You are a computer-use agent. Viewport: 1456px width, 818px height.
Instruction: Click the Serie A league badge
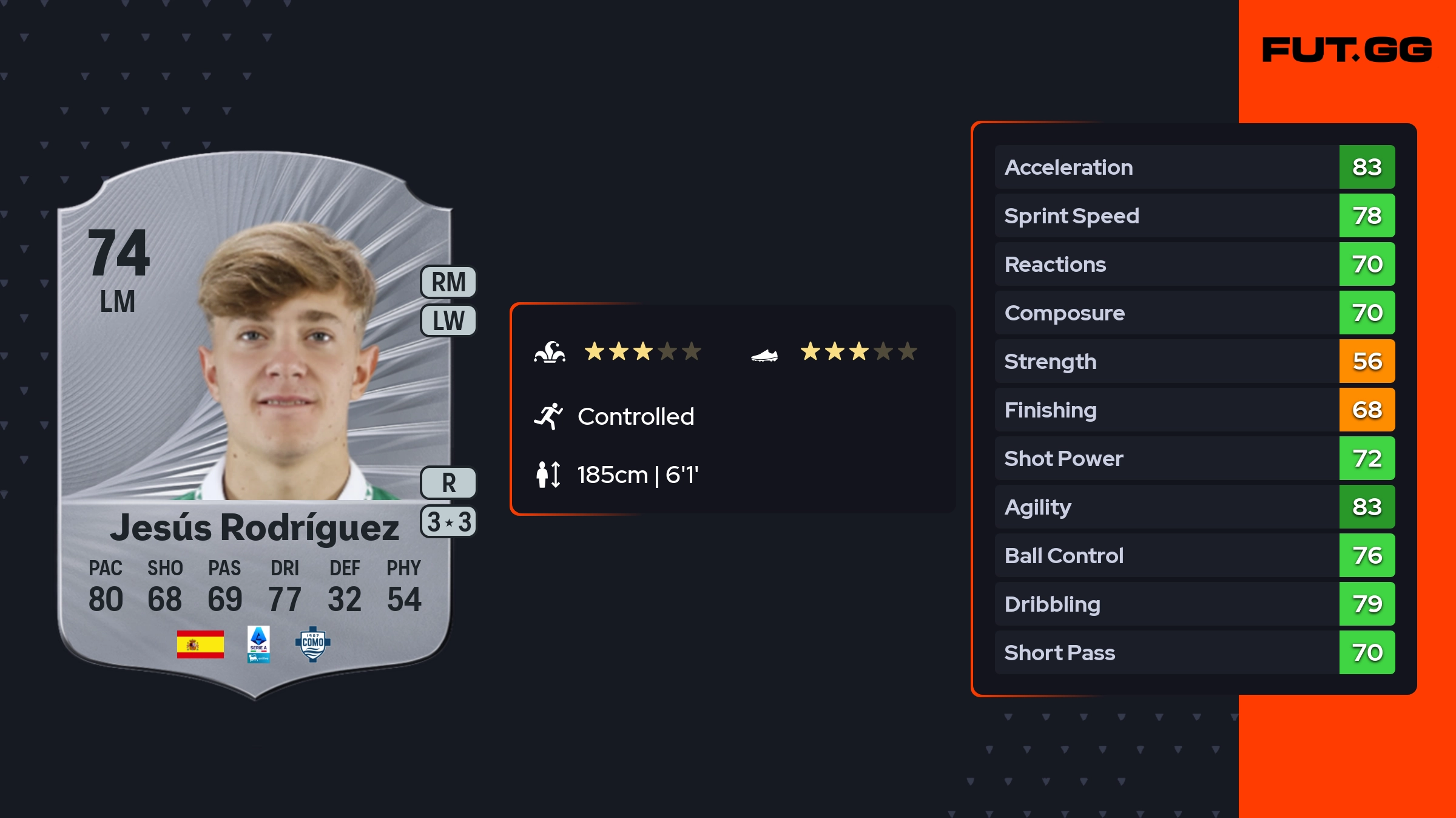pyautogui.click(x=258, y=644)
